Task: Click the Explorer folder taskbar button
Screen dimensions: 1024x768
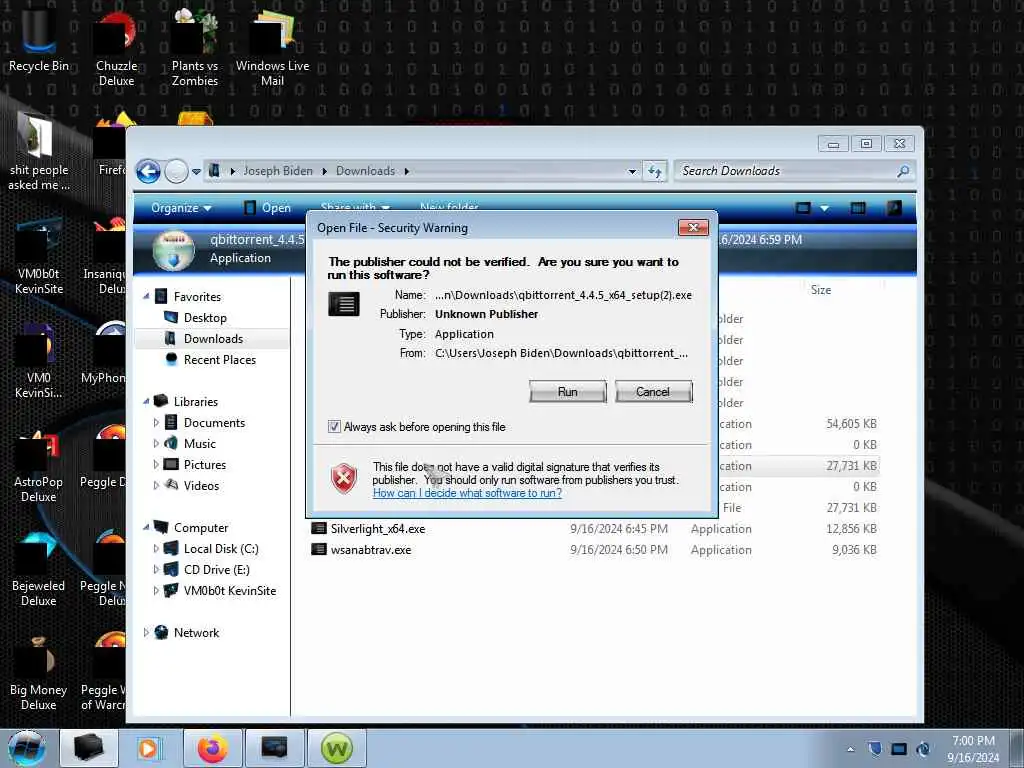Action: click(x=89, y=748)
